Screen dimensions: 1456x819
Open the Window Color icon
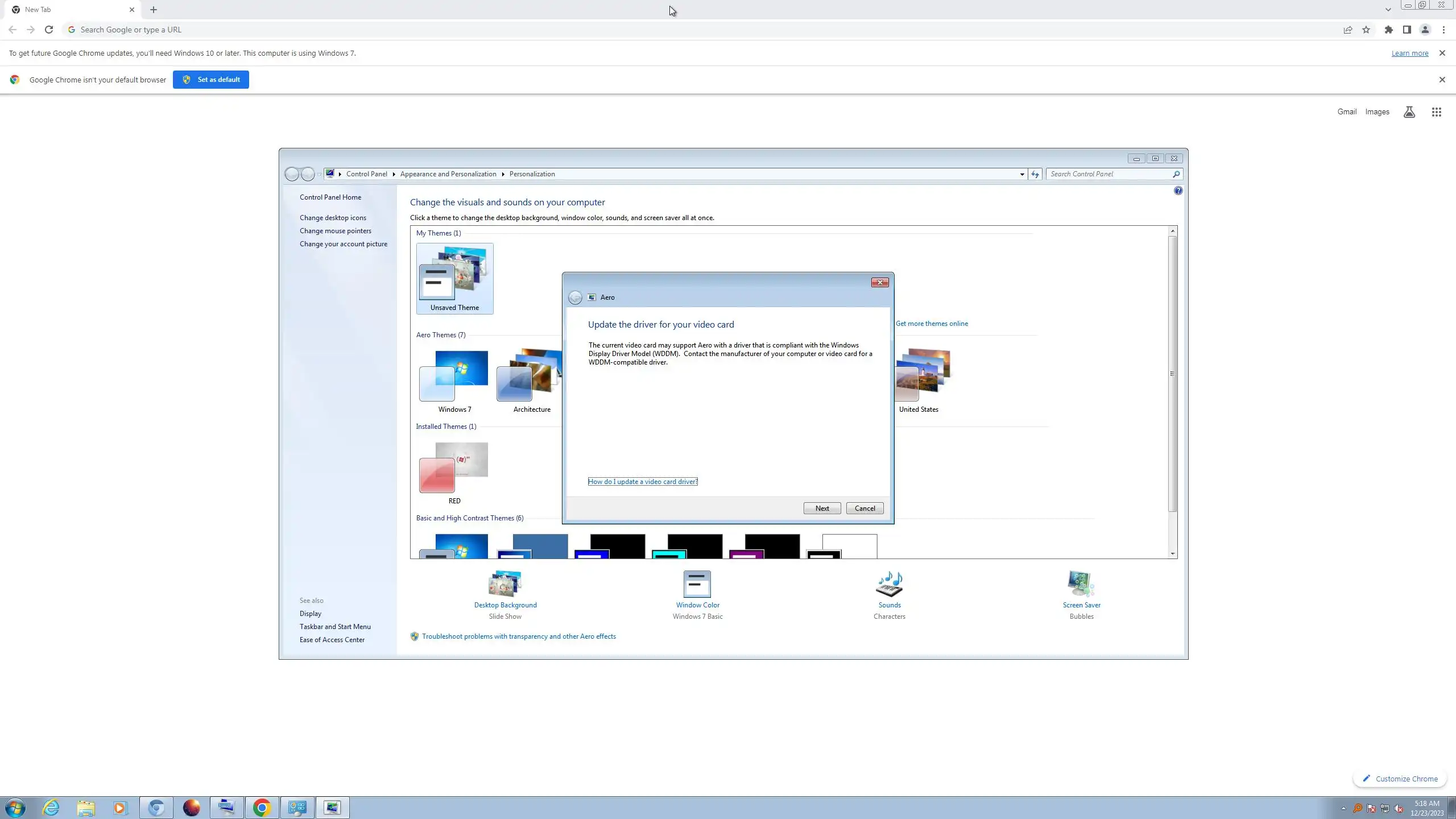point(697,584)
